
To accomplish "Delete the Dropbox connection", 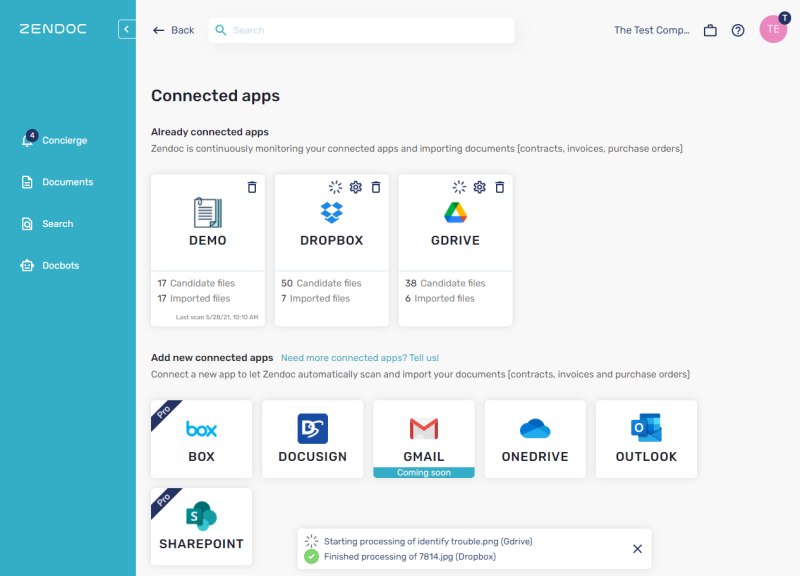I will pos(376,187).
